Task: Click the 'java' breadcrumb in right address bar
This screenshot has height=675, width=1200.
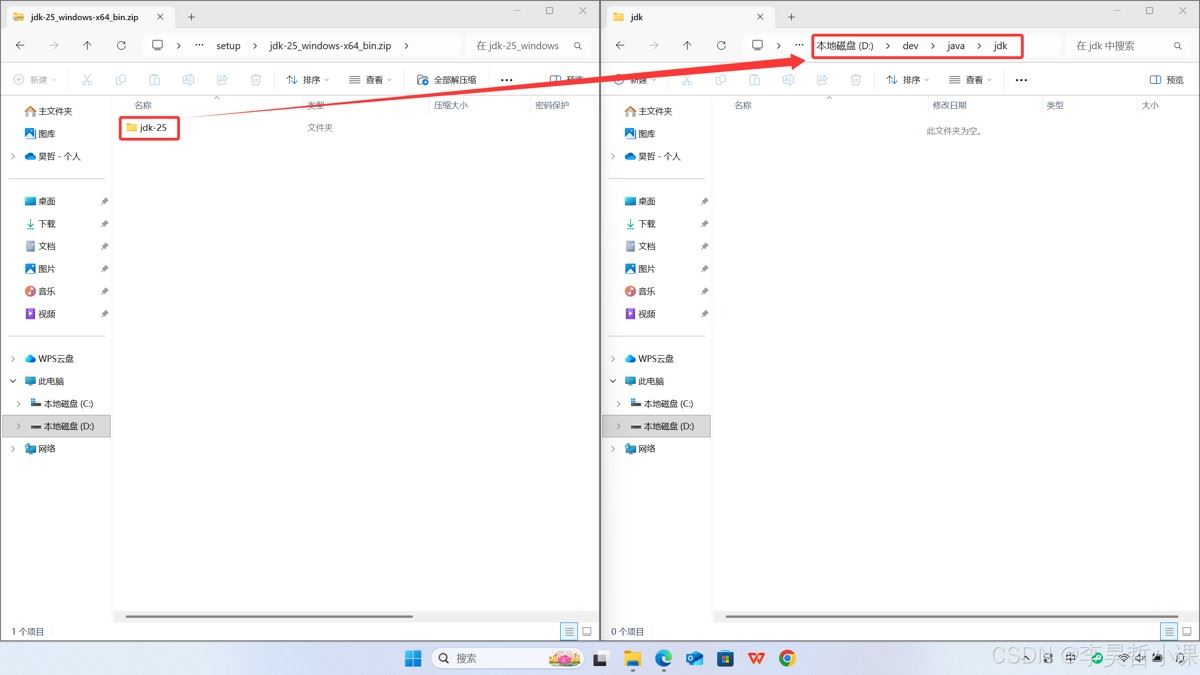Action: click(956, 46)
